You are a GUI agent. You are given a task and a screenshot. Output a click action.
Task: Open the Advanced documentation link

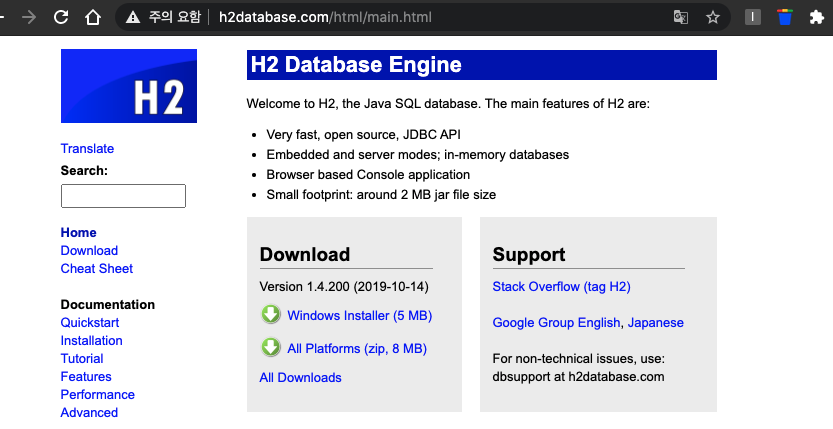point(89,413)
